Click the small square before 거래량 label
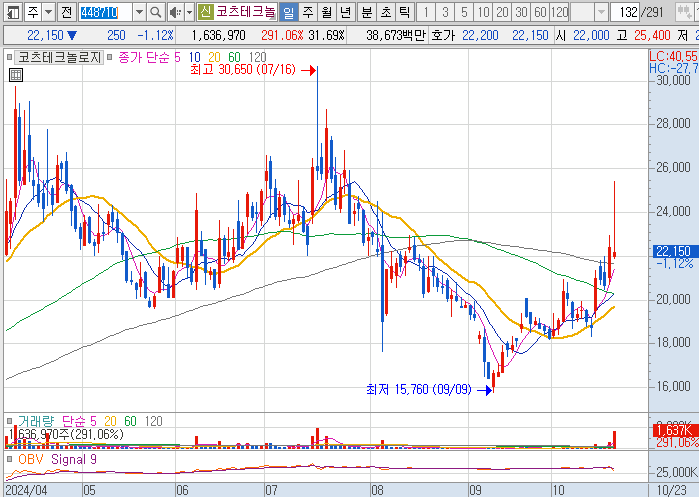This screenshot has width=699, height=497. pos(9,421)
